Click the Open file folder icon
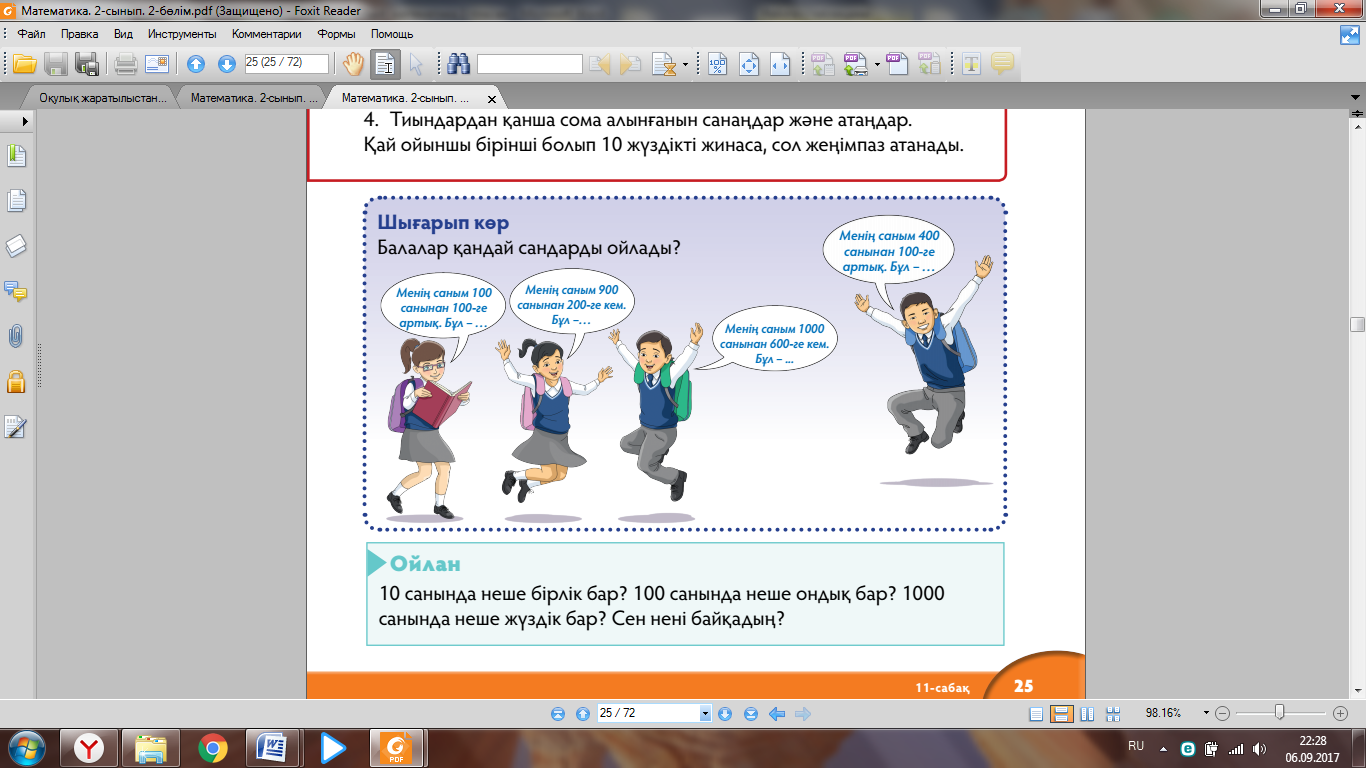This screenshot has width=1366, height=768. 24,64
